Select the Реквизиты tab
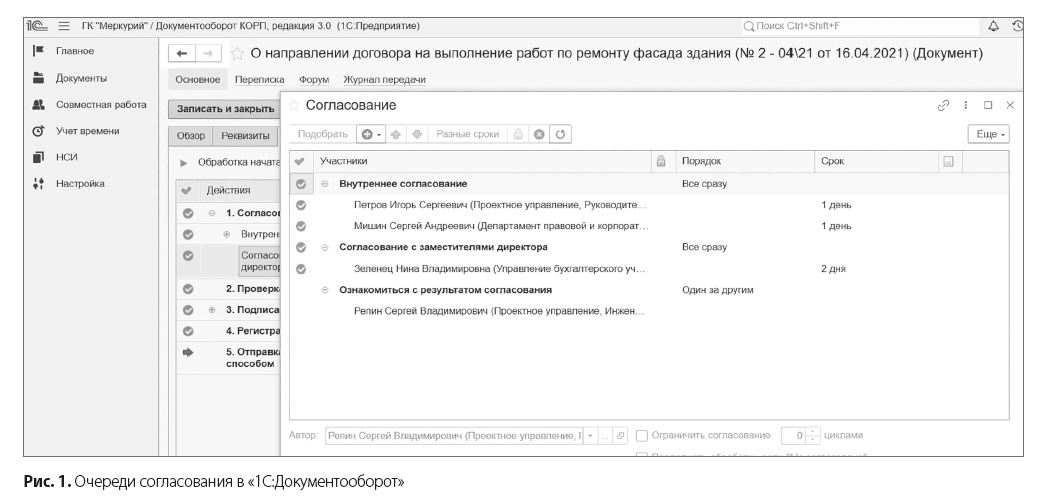Viewport: 1048px width, 496px height. click(245, 135)
